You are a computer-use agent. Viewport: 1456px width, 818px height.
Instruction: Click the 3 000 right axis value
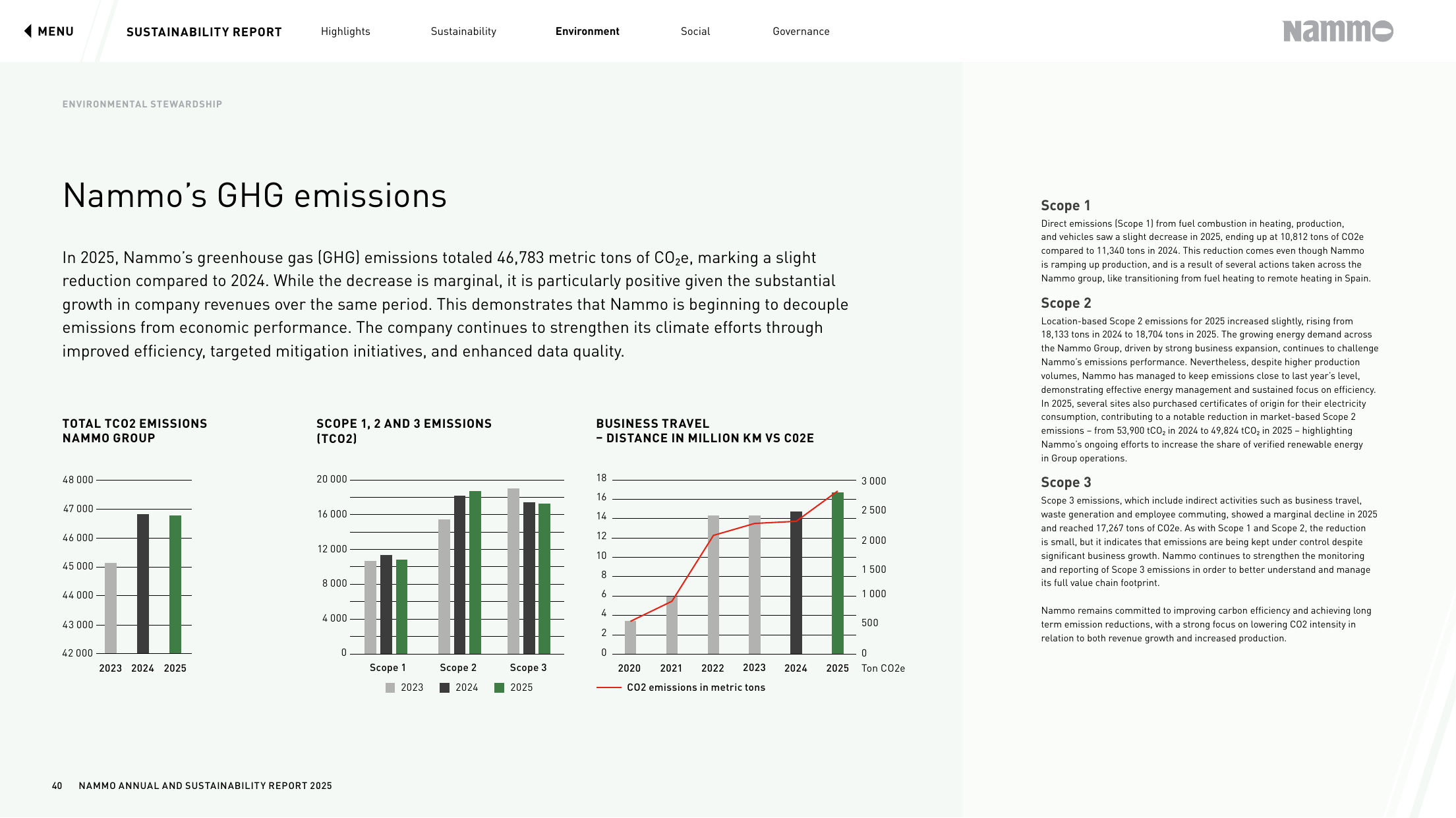click(874, 481)
